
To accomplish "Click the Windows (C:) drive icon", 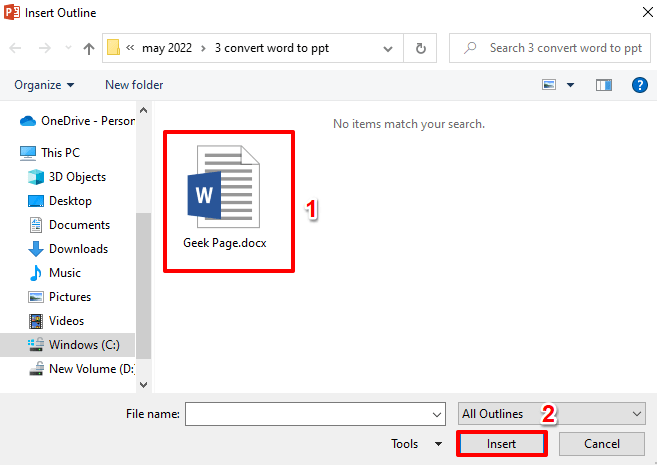I will coord(36,344).
